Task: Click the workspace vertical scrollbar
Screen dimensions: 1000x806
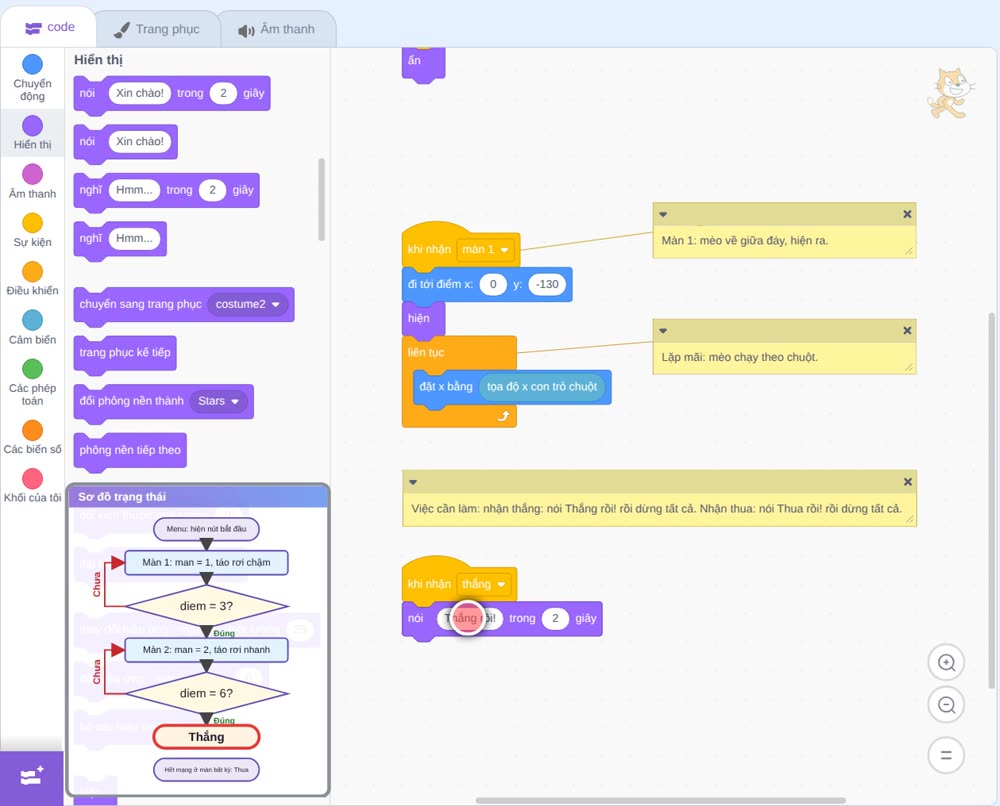Action: click(x=991, y=501)
